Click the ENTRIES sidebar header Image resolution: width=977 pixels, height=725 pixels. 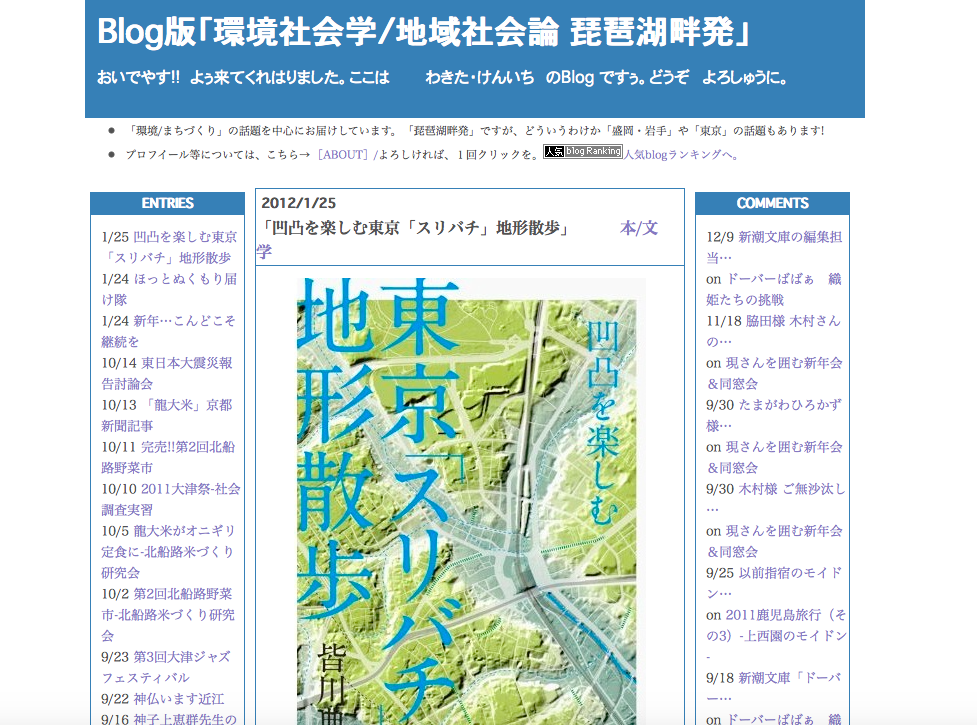point(168,203)
